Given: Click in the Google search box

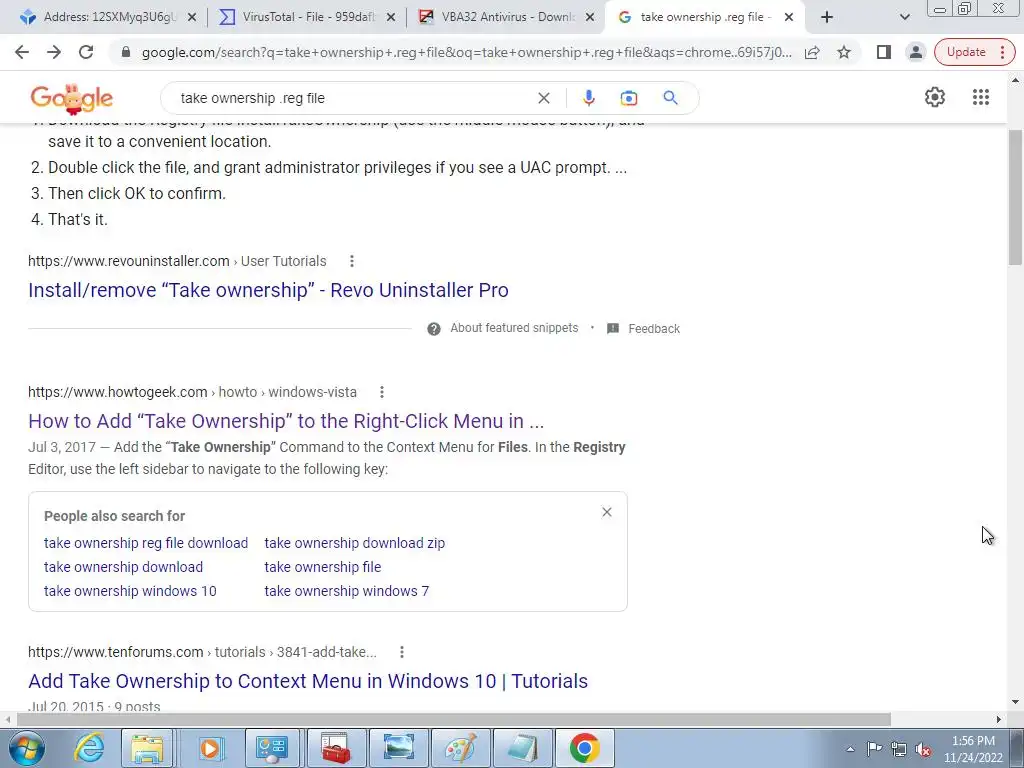Looking at the screenshot, I should pyautogui.click(x=353, y=98).
